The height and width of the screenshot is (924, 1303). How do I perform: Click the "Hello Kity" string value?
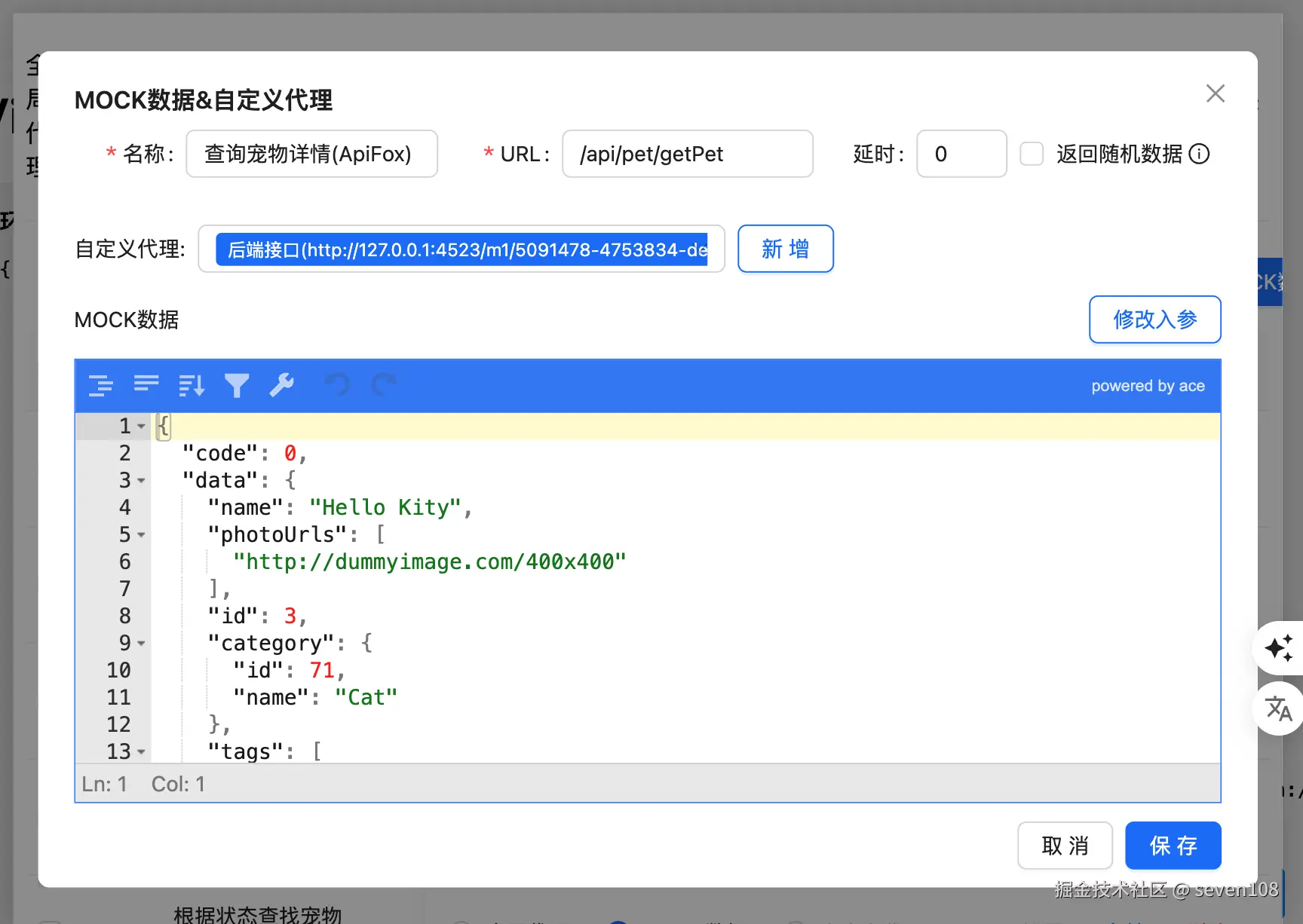click(x=385, y=508)
